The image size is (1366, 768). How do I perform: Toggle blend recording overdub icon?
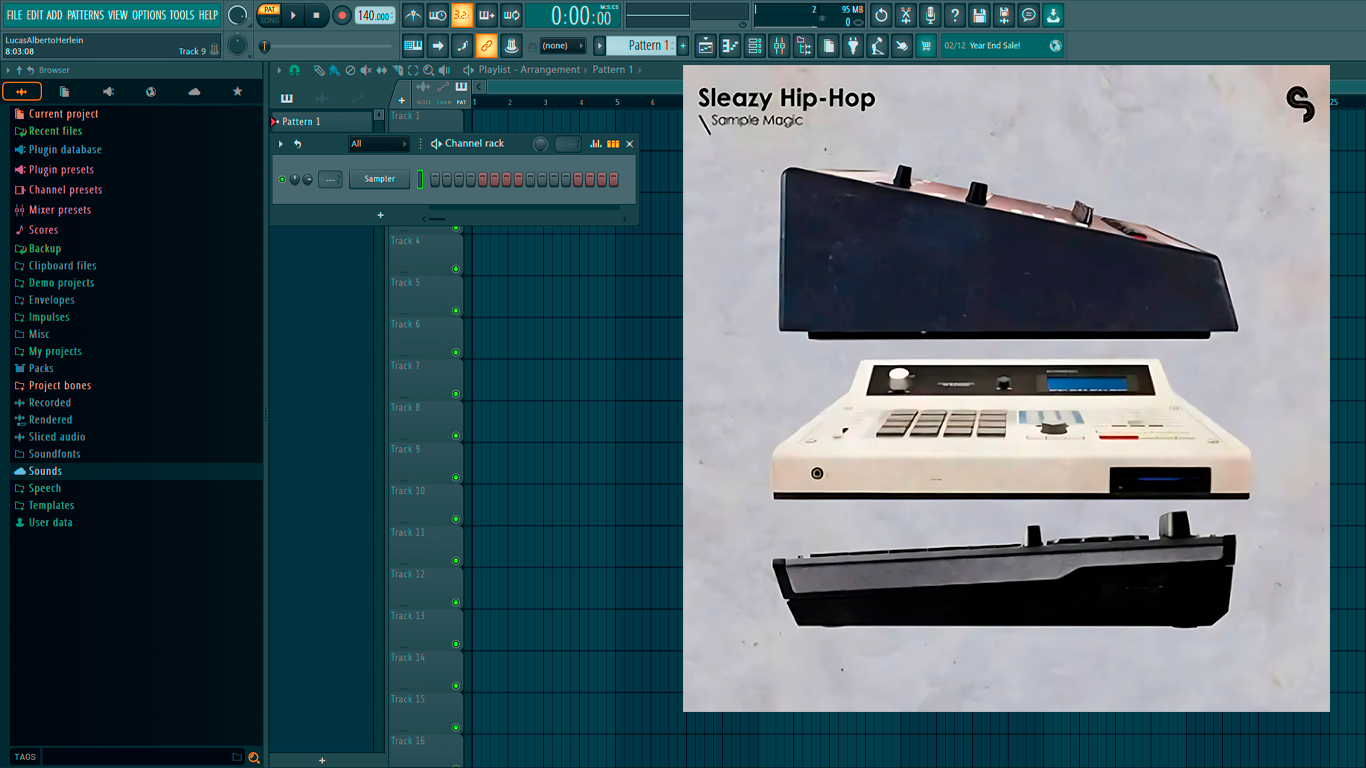click(x=487, y=15)
